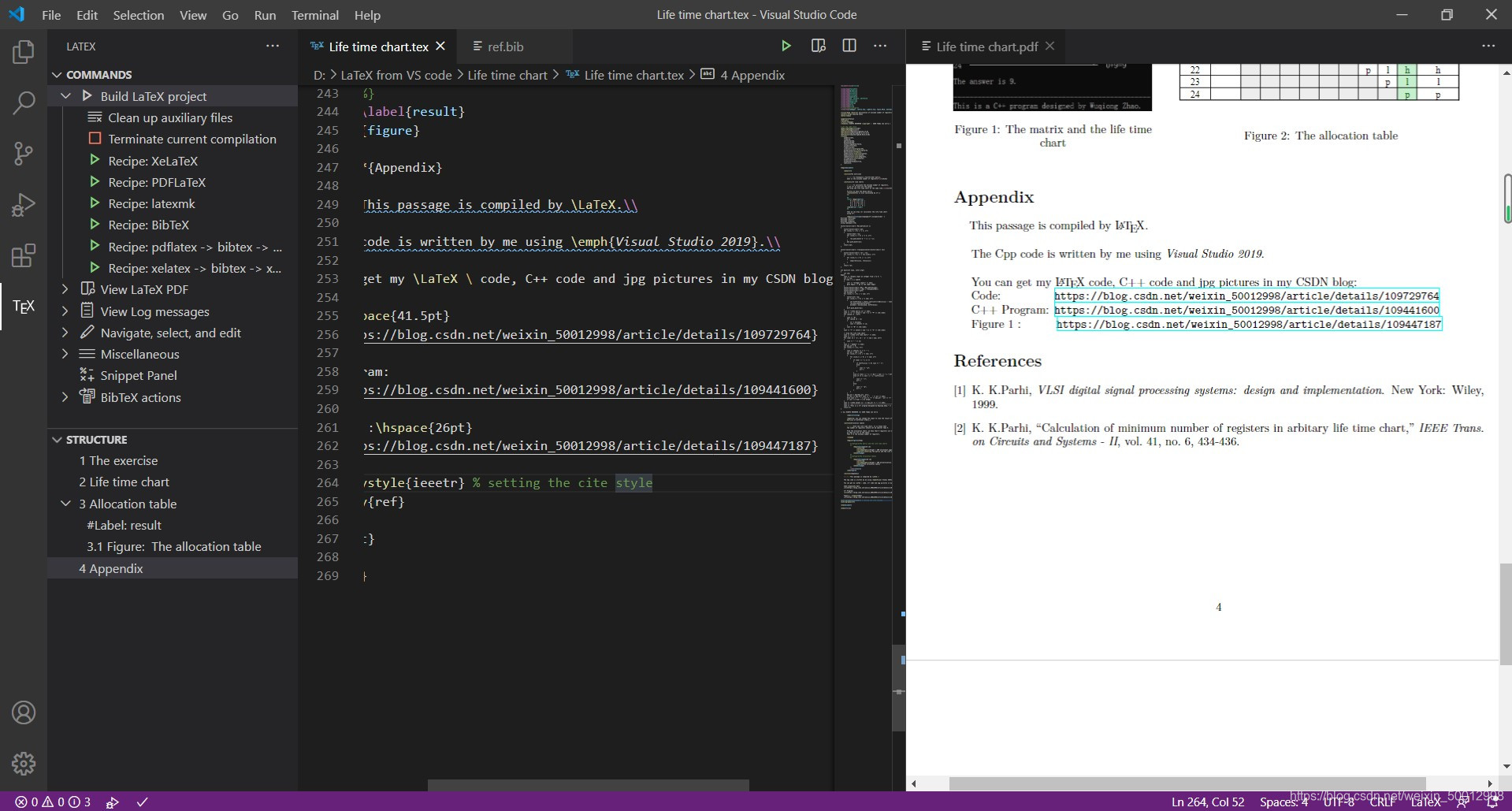Open the Accounts menu icon
Image resolution: width=1512 pixels, height=811 pixels.
pos(24,712)
